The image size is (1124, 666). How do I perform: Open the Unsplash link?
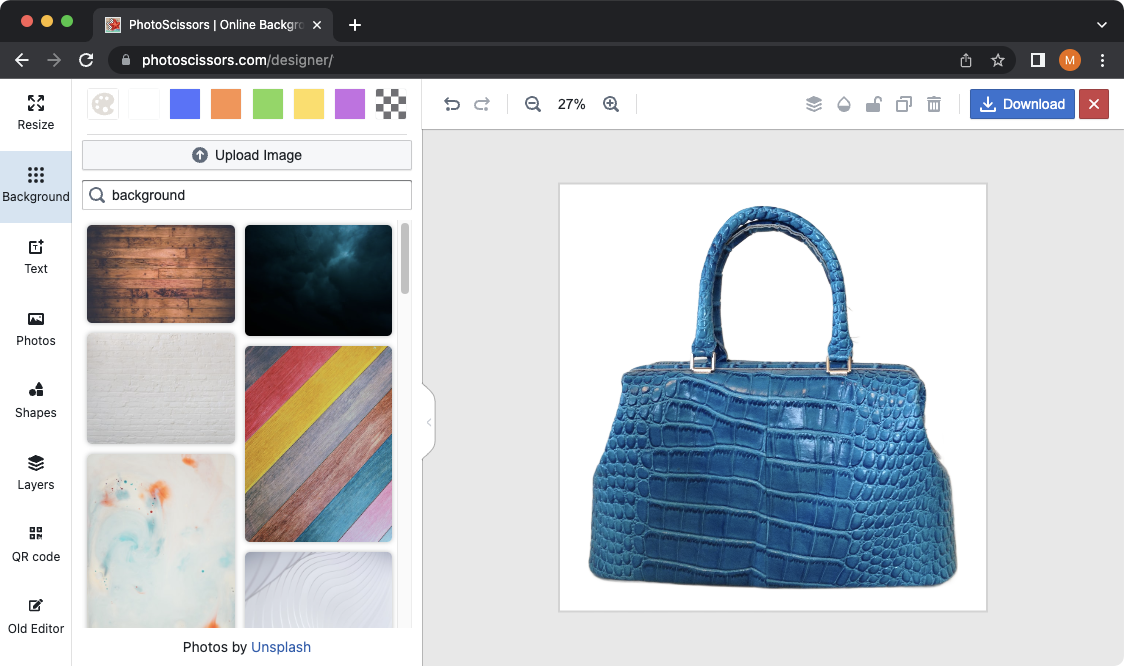281,647
